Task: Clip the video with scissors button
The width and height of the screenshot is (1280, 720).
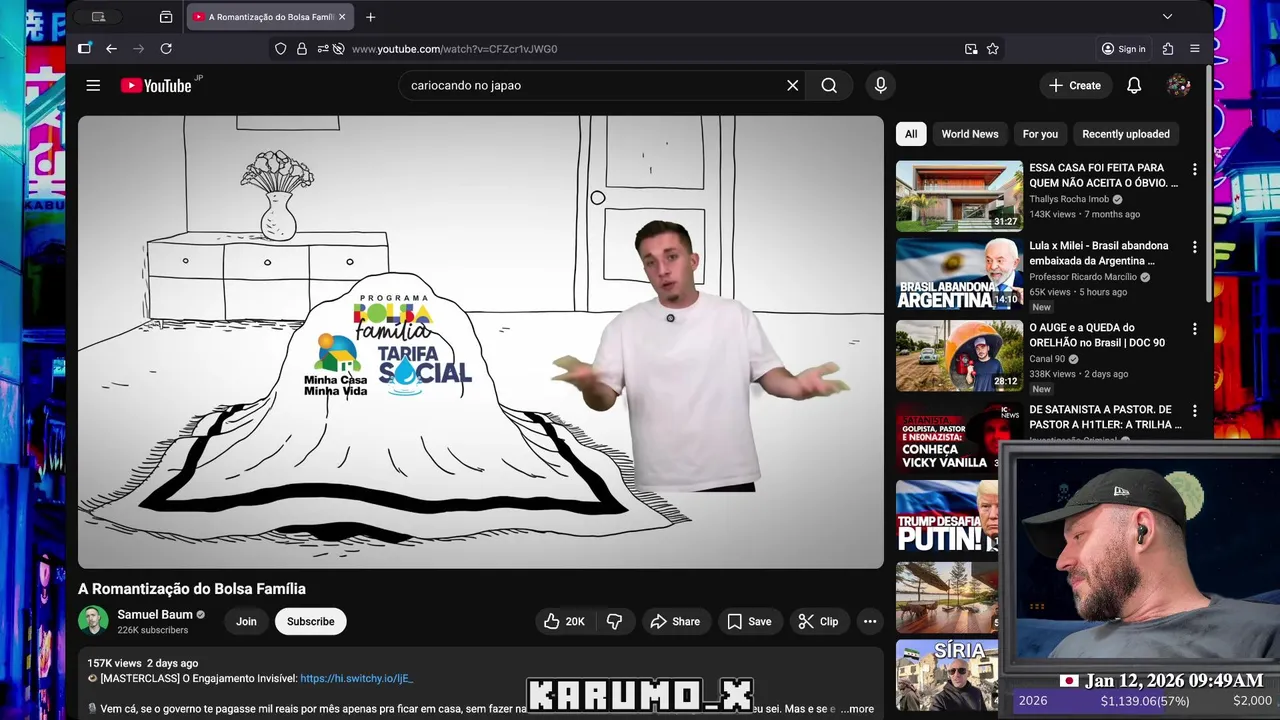Action: pyautogui.click(x=818, y=621)
